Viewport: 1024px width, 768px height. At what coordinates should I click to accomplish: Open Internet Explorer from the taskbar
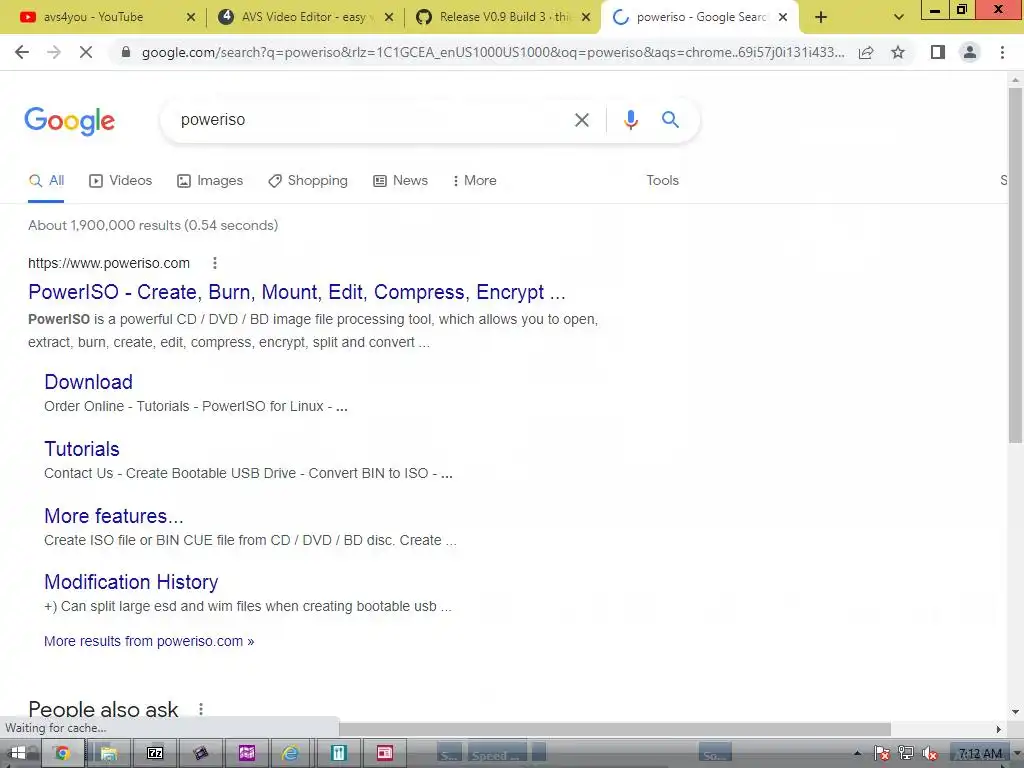click(290, 753)
